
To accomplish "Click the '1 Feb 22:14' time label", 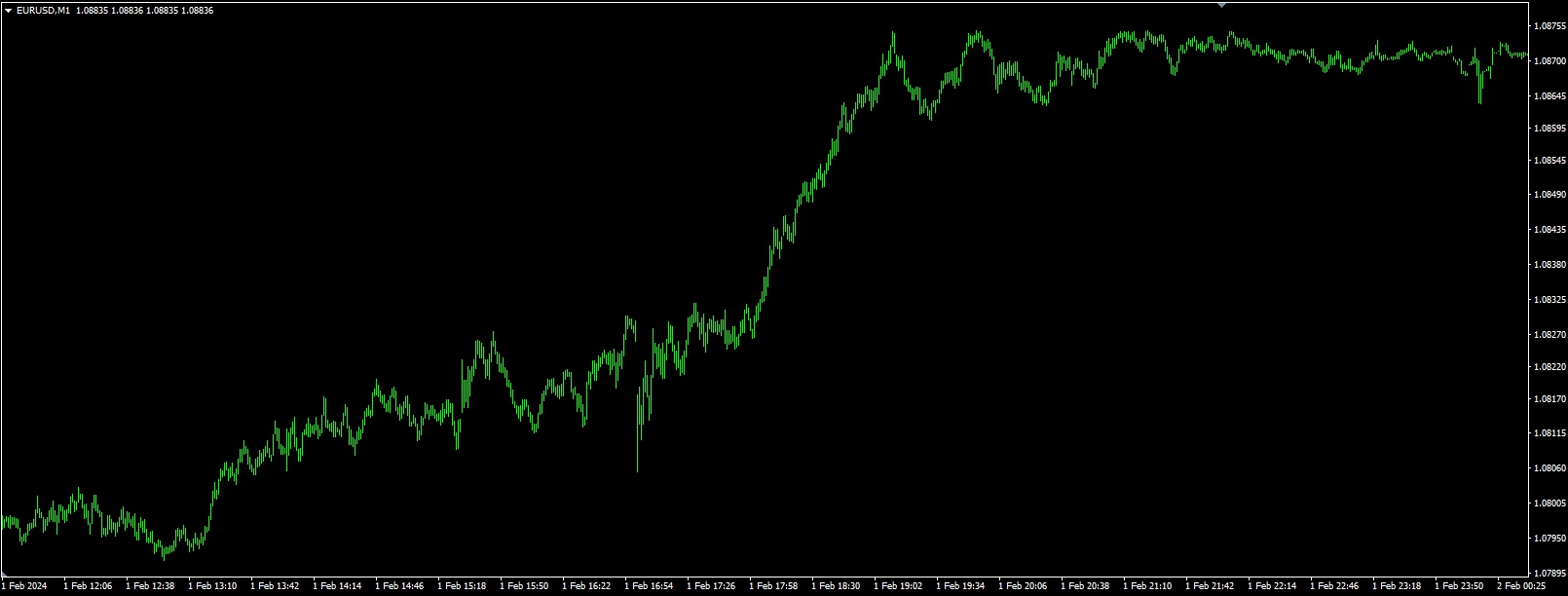I will point(1272,587).
